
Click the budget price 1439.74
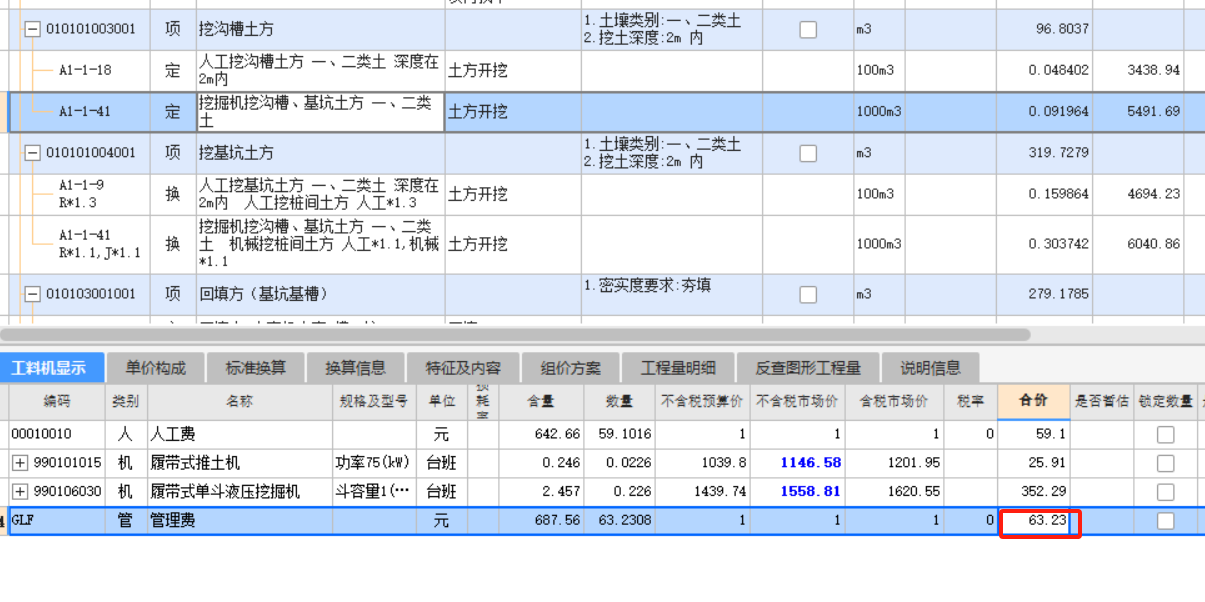(718, 492)
